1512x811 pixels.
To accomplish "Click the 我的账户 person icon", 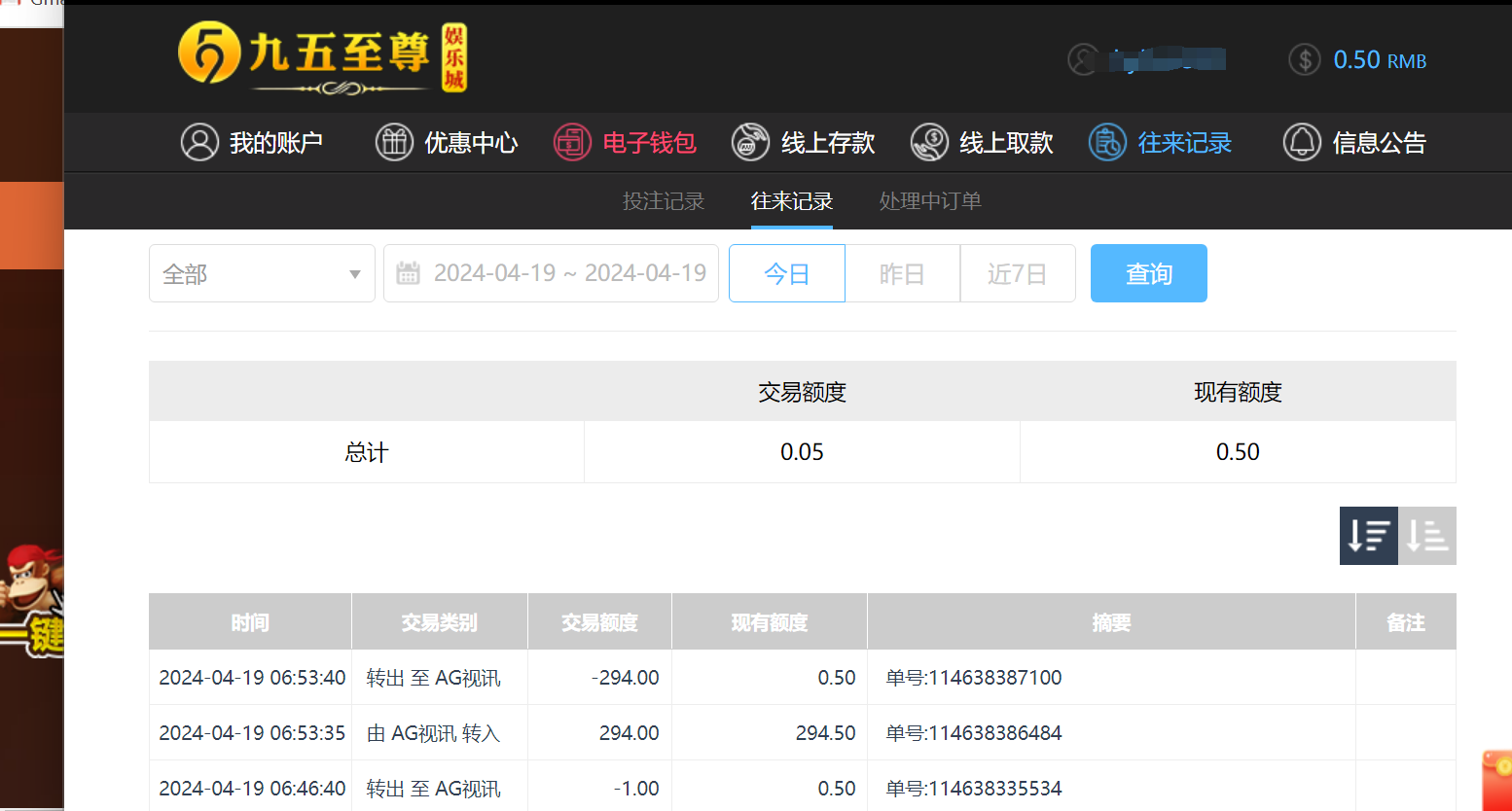I will (x=199, y=142).
